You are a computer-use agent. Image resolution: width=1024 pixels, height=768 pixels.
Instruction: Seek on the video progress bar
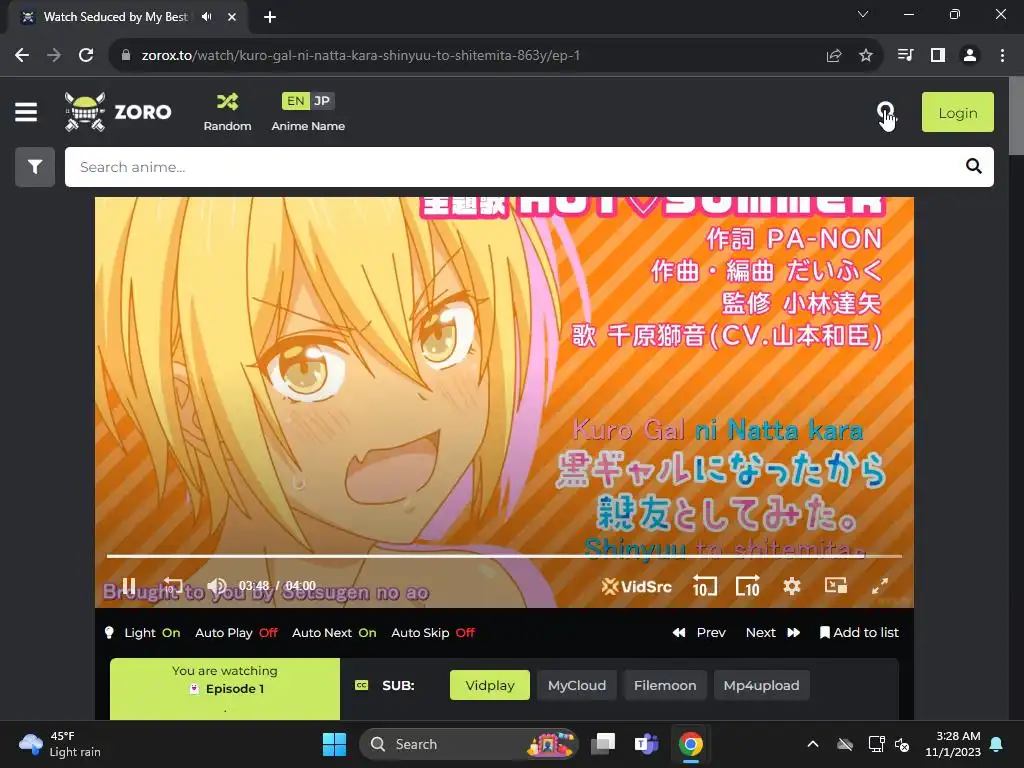(504, 556)
